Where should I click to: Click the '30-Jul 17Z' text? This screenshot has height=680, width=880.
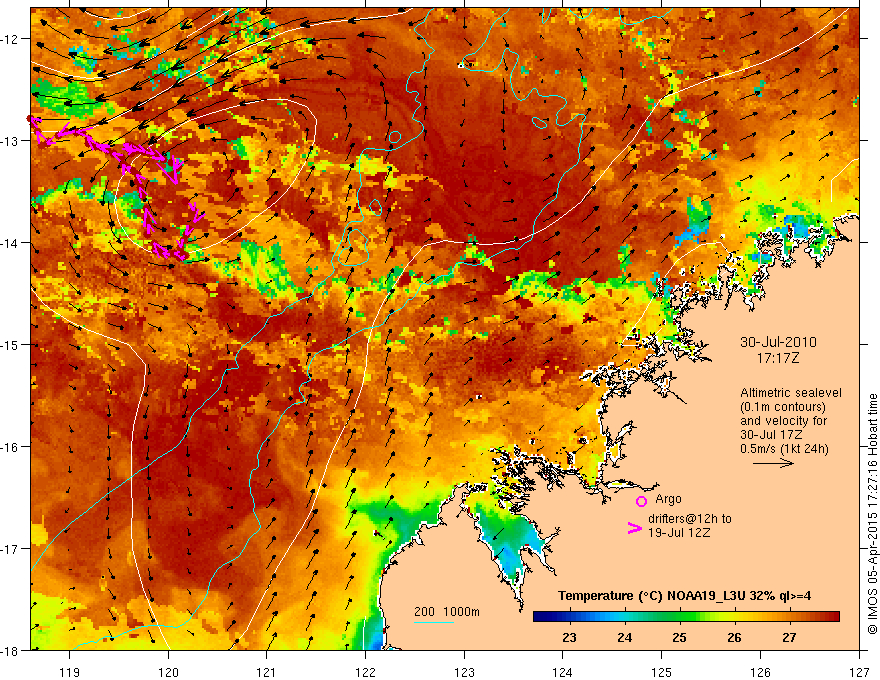point(771,434)
